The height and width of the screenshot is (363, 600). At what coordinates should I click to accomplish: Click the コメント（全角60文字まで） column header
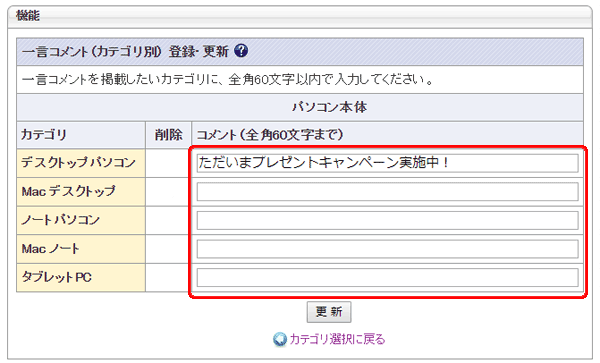269,135
